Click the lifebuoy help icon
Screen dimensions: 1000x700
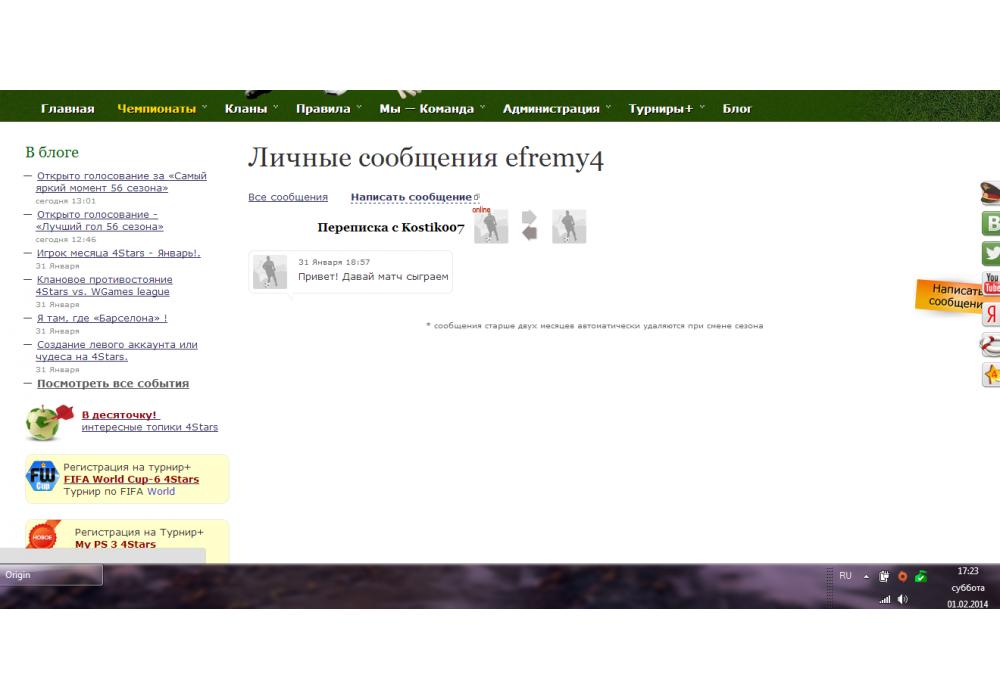(x=991, y=345)
